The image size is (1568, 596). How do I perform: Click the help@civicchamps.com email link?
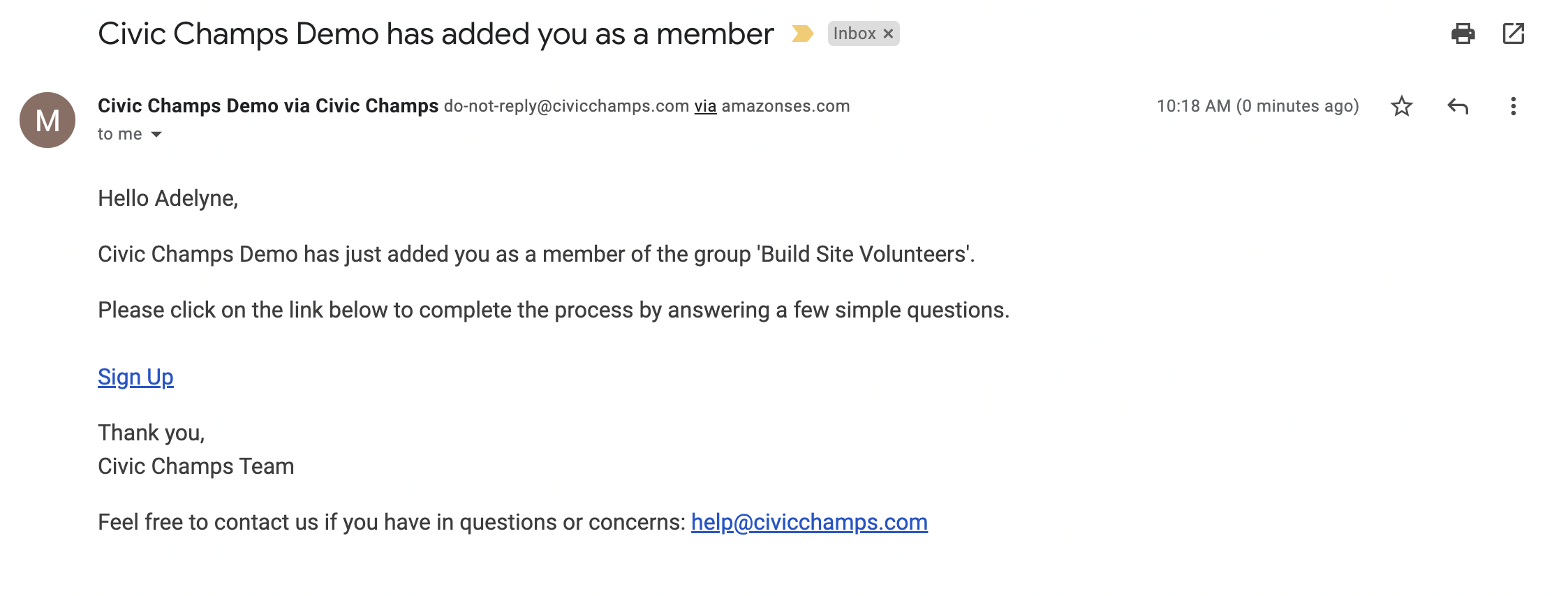809,522
